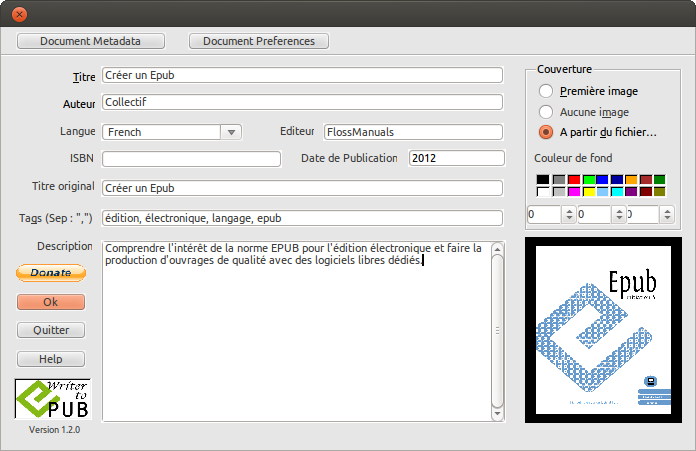Decrease the third color value spinner
The image size is (696, 451).
point(667,218)
